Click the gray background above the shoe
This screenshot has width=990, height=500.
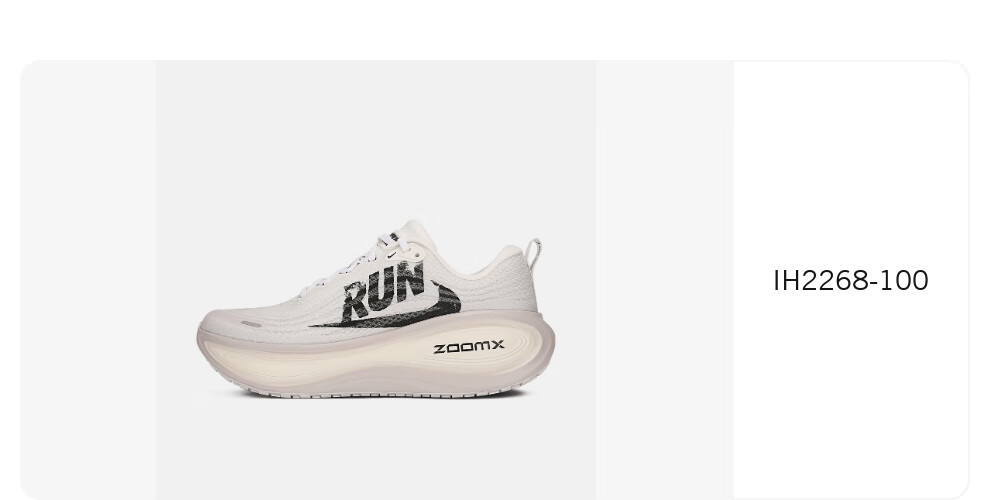pos(376,139)
